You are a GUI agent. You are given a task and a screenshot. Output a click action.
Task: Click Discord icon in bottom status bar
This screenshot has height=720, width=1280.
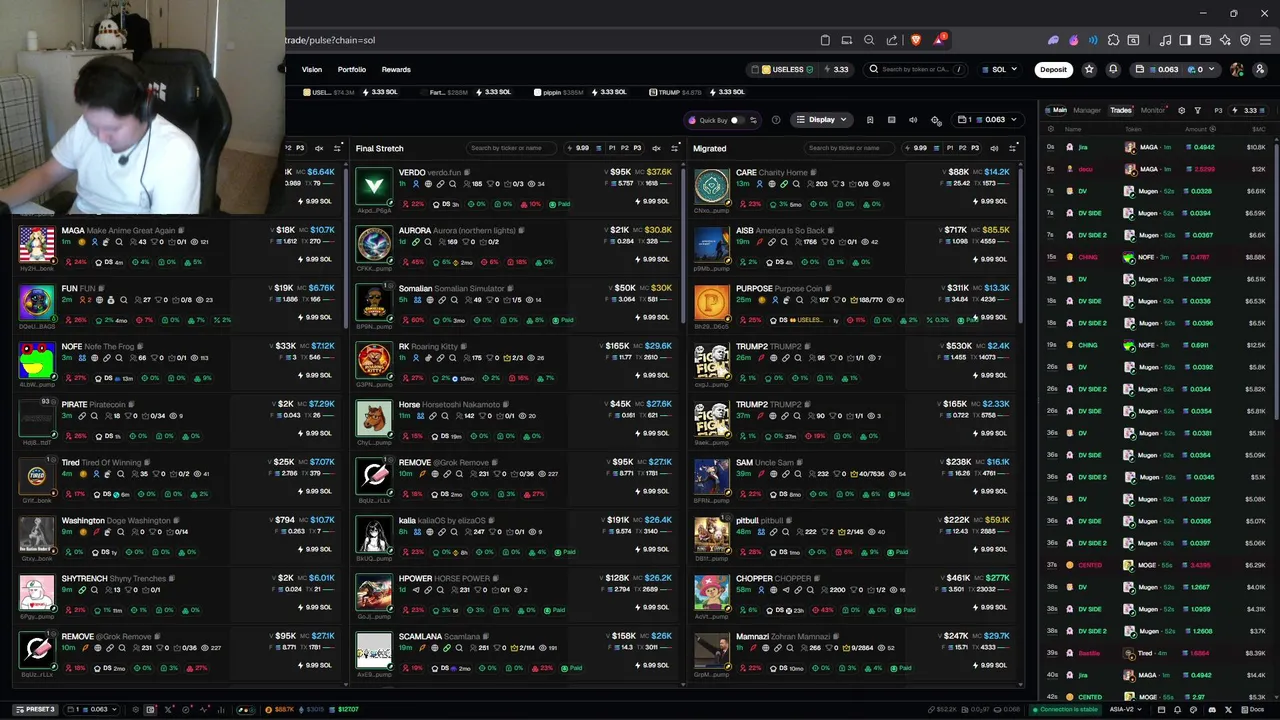1212,709
